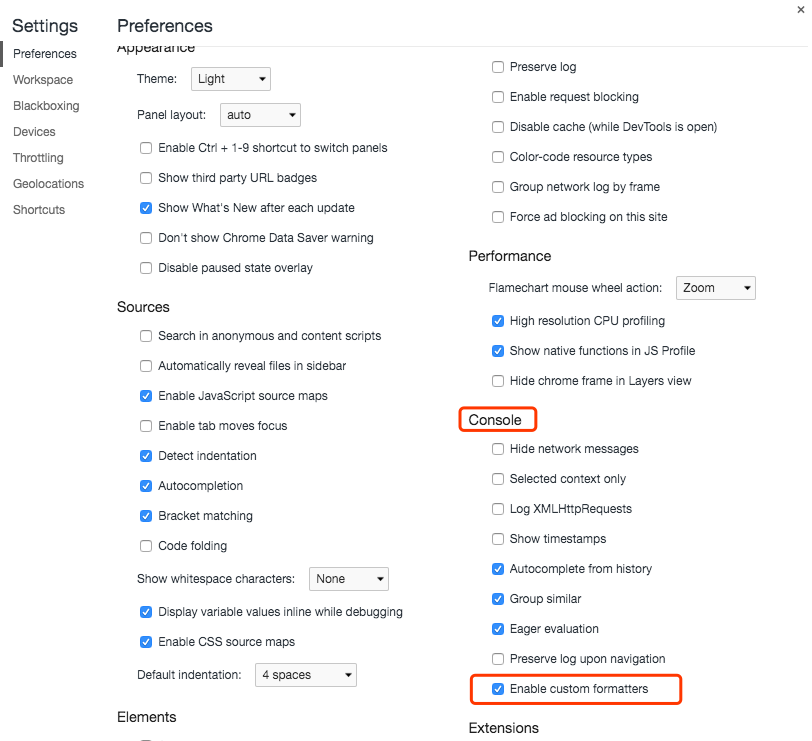The width and height of the screenshot is (812, 741).
Task: Open the Theme dropdown set to Light
Action: [x=231, y=79]
